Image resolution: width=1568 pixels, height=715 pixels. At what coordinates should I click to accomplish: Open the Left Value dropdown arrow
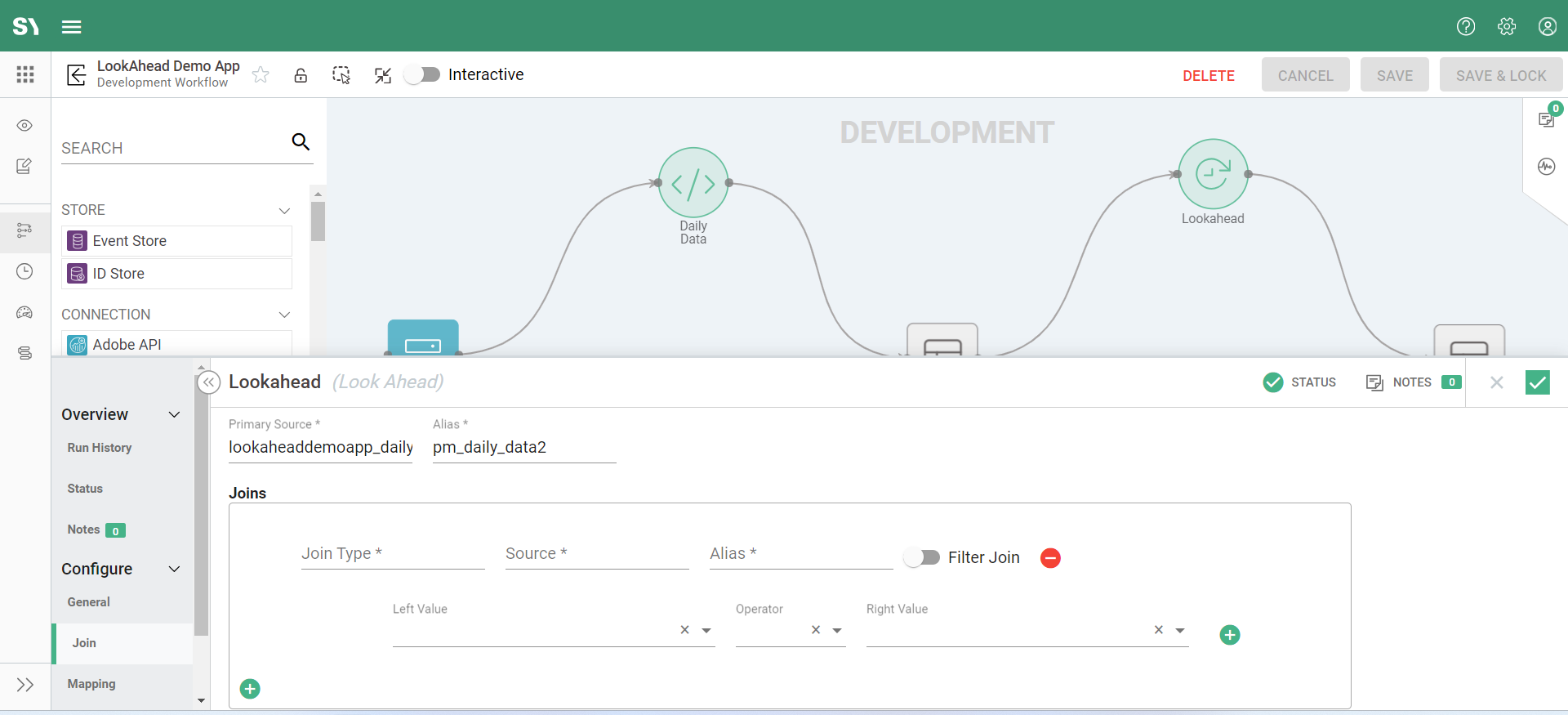tap(706, 631)
